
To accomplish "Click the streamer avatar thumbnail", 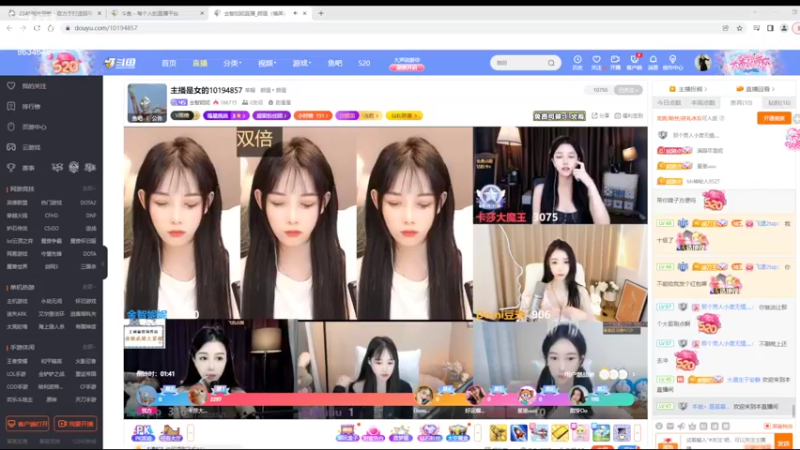I will tap(147, 103).
